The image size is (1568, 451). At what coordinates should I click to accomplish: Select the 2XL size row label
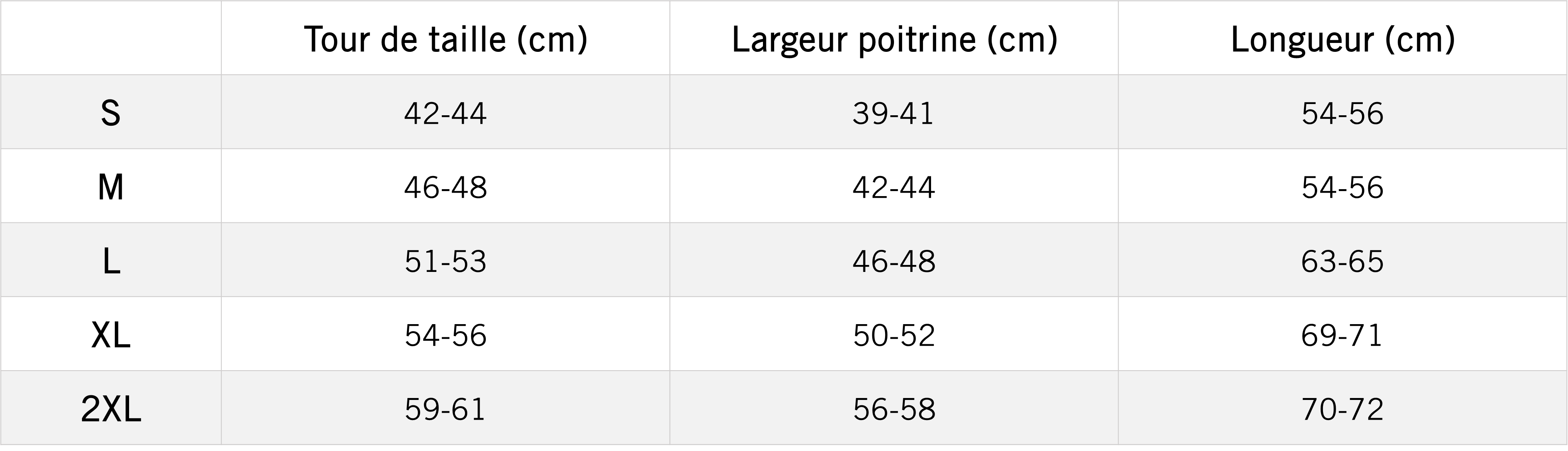click(111, 409)
